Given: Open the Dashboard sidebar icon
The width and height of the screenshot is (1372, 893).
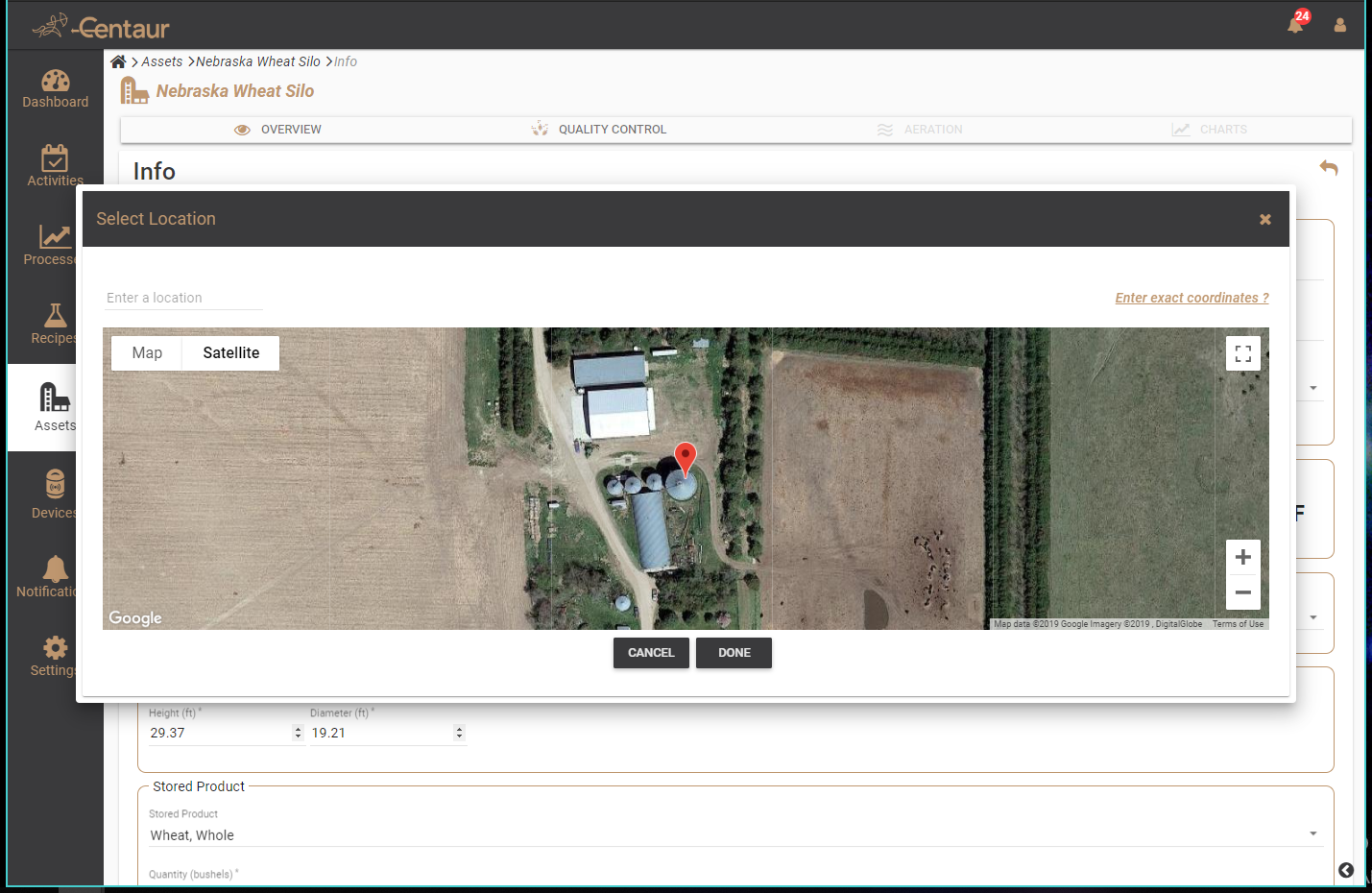Looking at the screenshot, I should click(x=55, y=82).
